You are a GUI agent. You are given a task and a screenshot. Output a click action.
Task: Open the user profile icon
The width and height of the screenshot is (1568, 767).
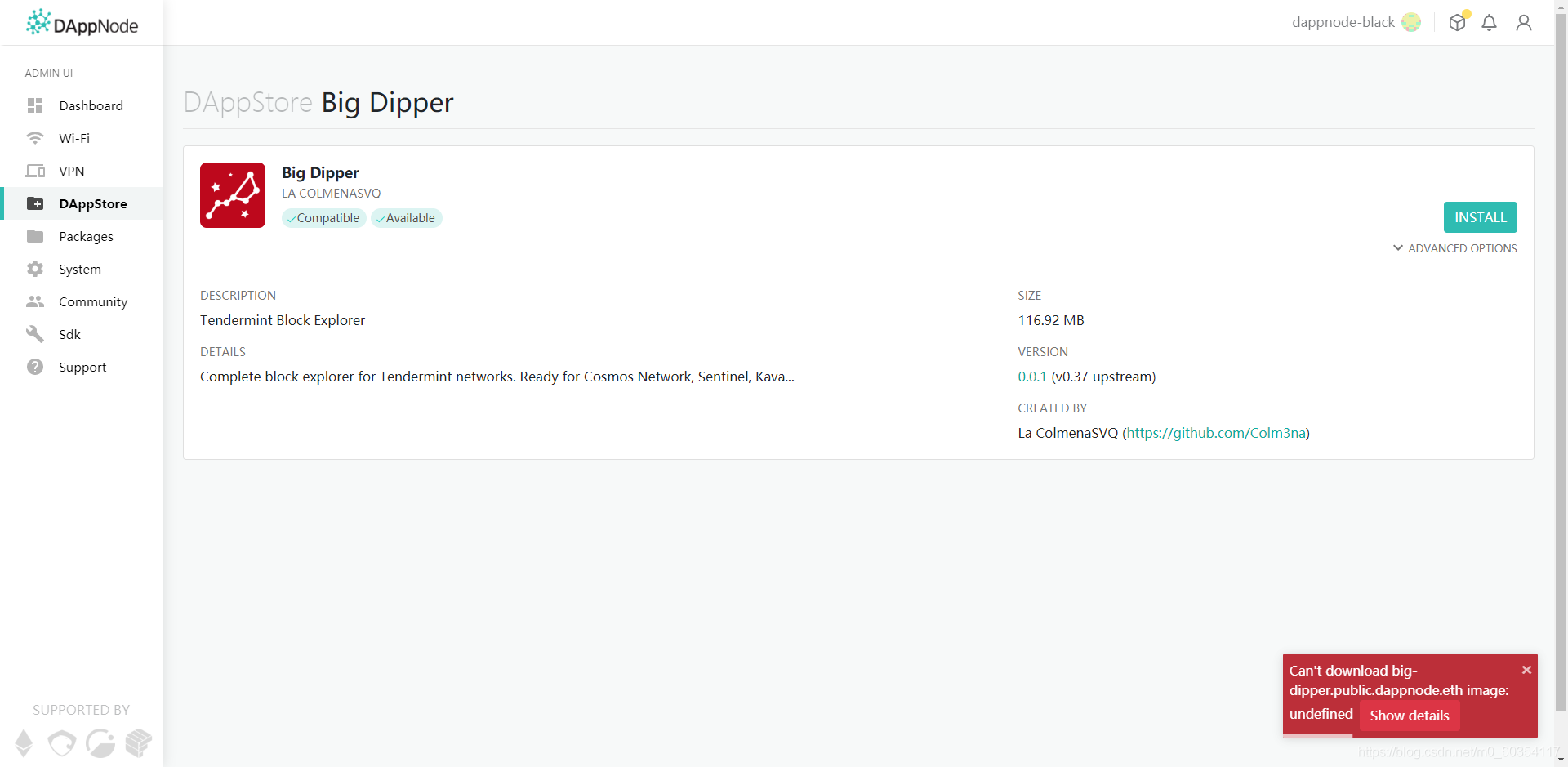tap(1524, 23)
